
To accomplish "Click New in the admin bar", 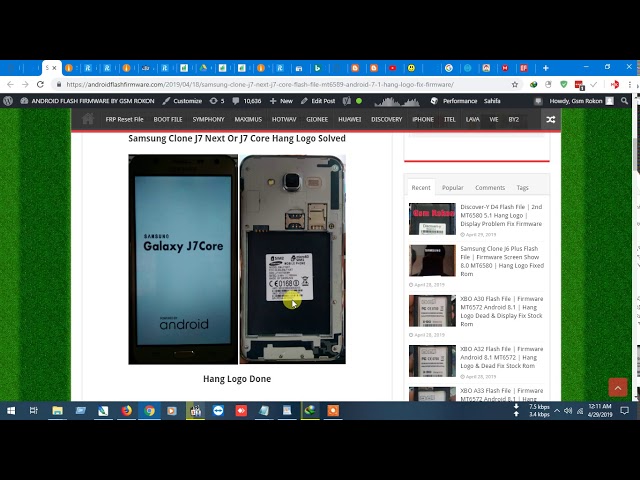I will coord(281,101).
